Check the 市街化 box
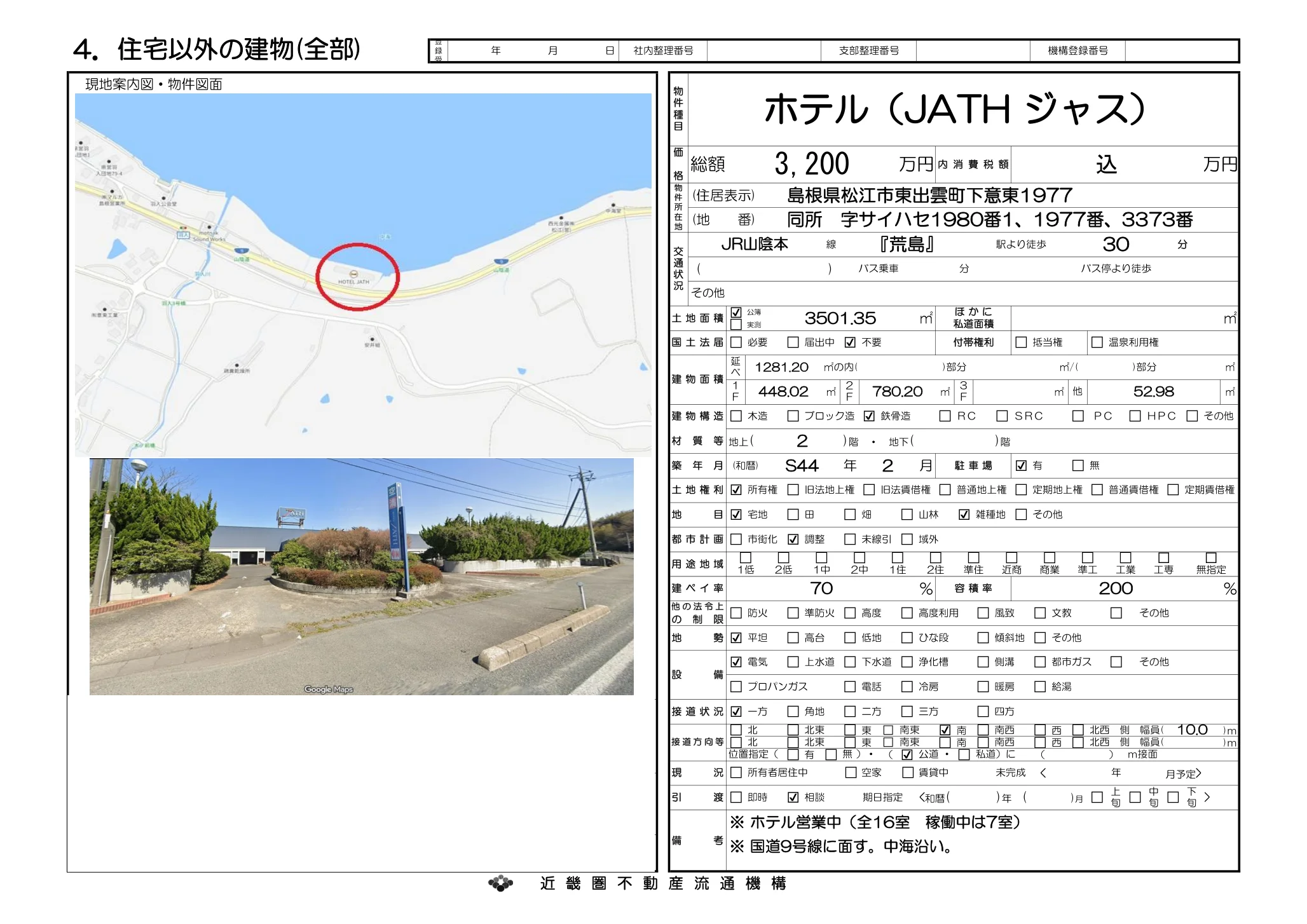The width and height of the screenshot is (1307, 924). pyautogui.click(x=736, y=540)
